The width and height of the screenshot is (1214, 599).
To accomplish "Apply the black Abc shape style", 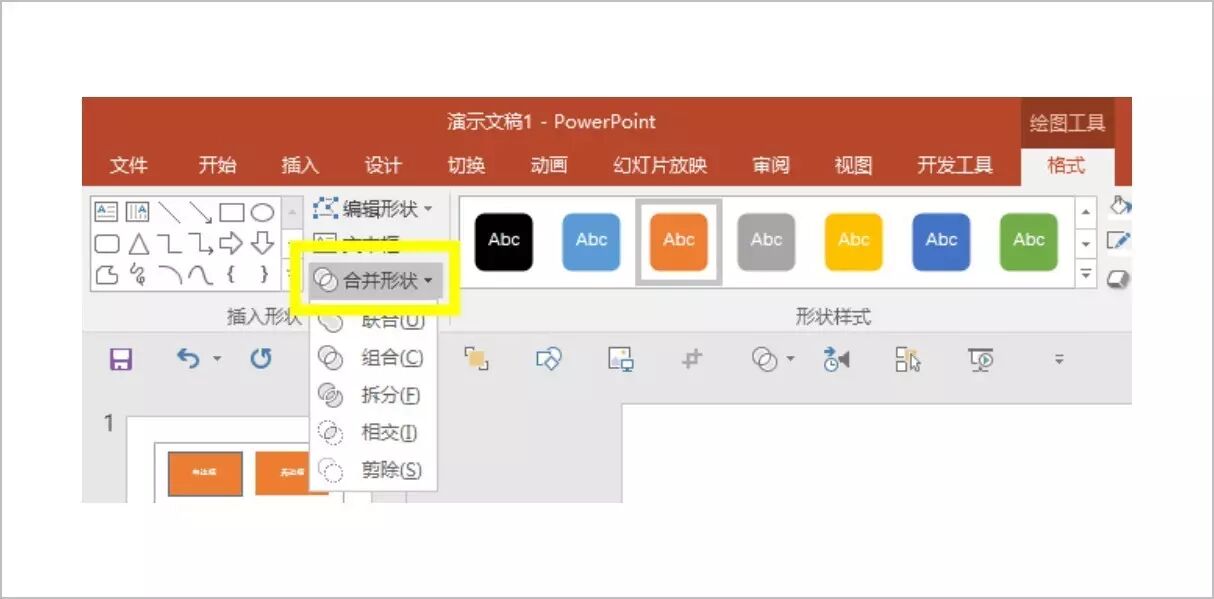I will pos(504,242).
